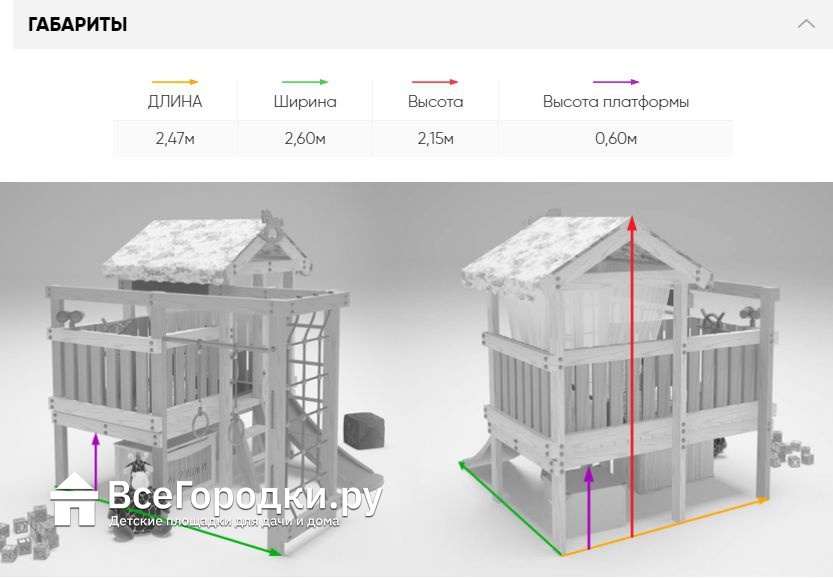Click the green arrow icon above Ширина
Image resolution: width=833 pixels, height=579 pixels.
coord(305,82)
